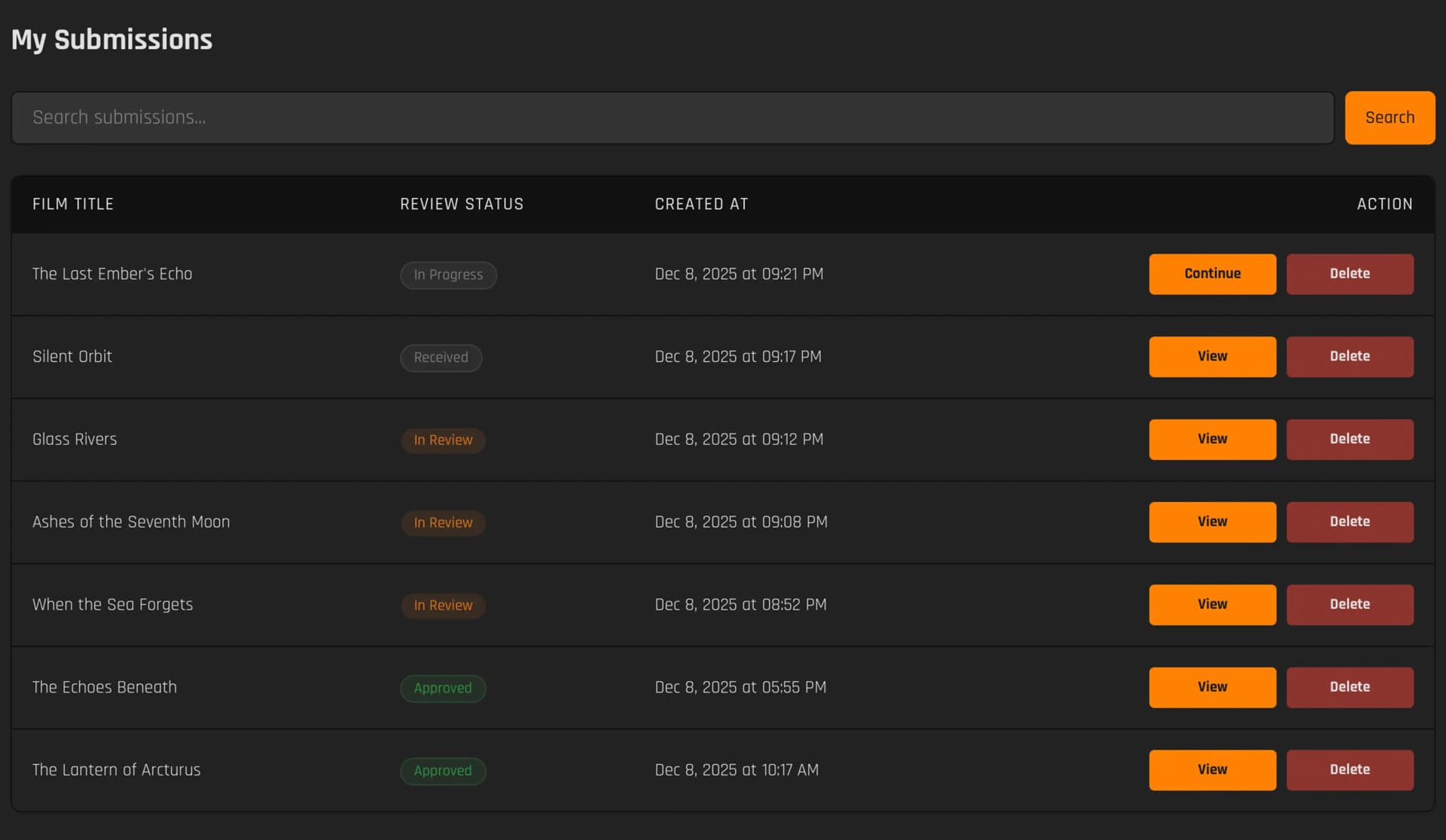The width and height of the screenshot is (1446, 840).
Task: Delete the Silent Orbit submission
Action: (1349, 357)
